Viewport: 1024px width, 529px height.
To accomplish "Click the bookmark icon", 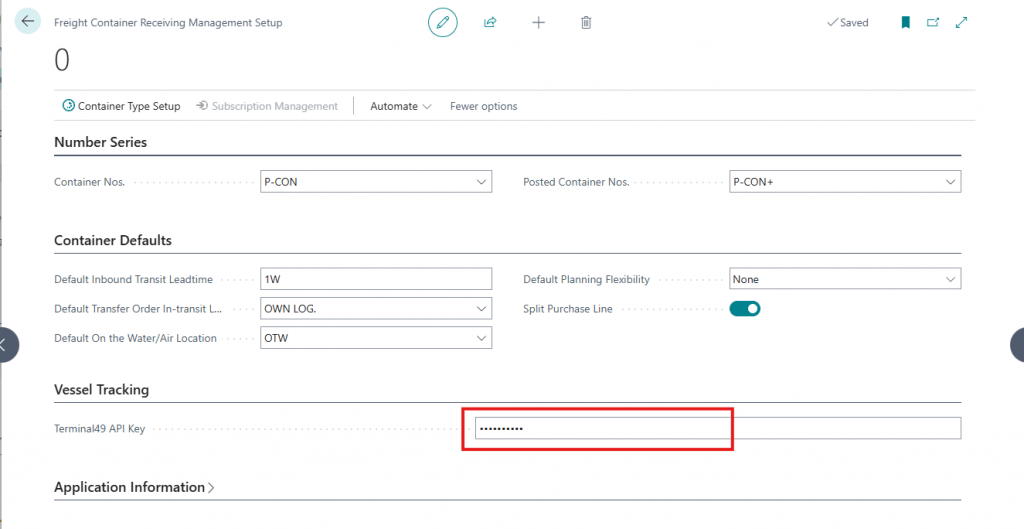I will pyautogui.click(x=905, y=23).
